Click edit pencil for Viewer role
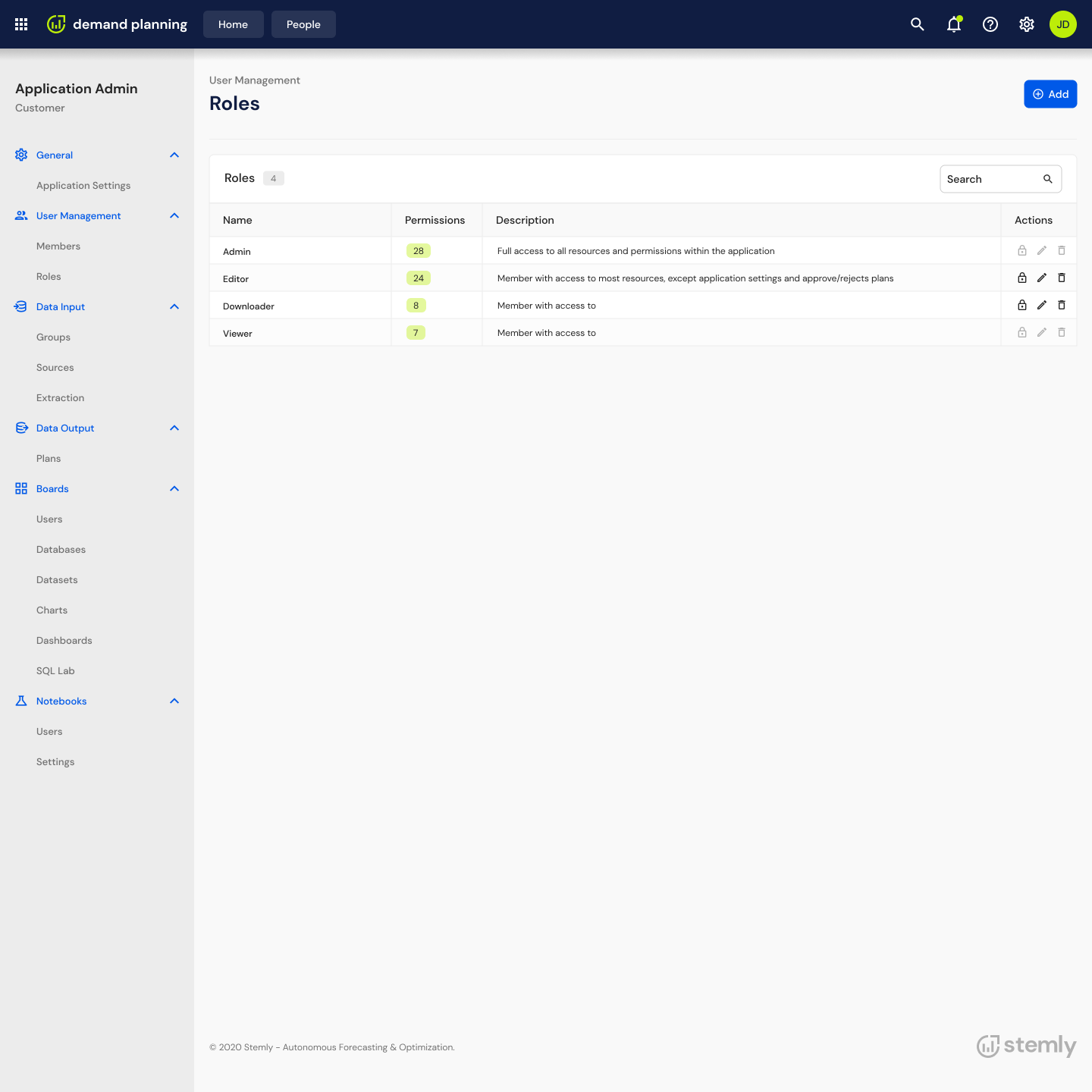This screenshot has width=1092, height=1092. coord(1042,332)
